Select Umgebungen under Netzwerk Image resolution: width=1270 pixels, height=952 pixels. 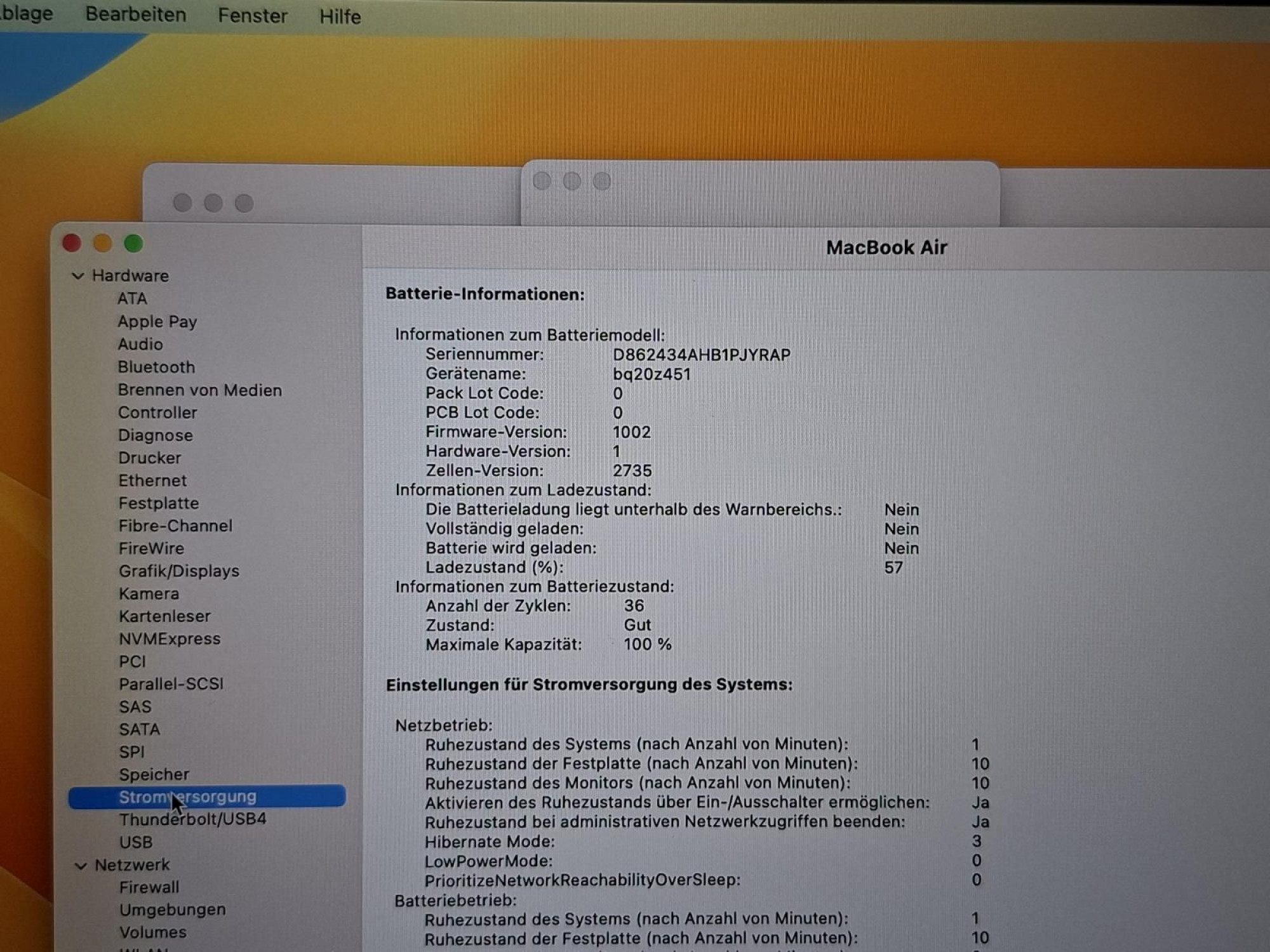click(x=172, y=910)
